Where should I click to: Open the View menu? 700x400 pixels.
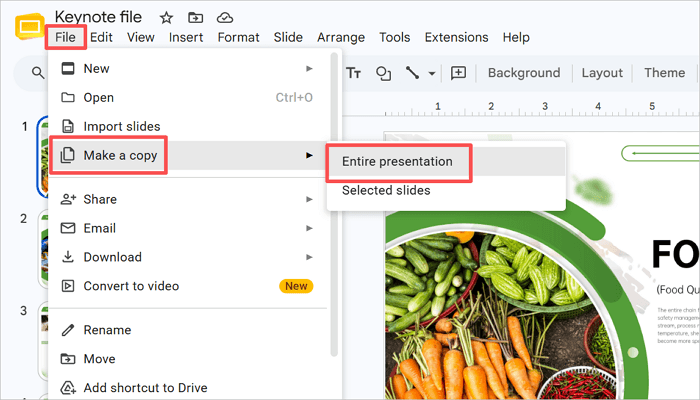click(x=141, y=38)
